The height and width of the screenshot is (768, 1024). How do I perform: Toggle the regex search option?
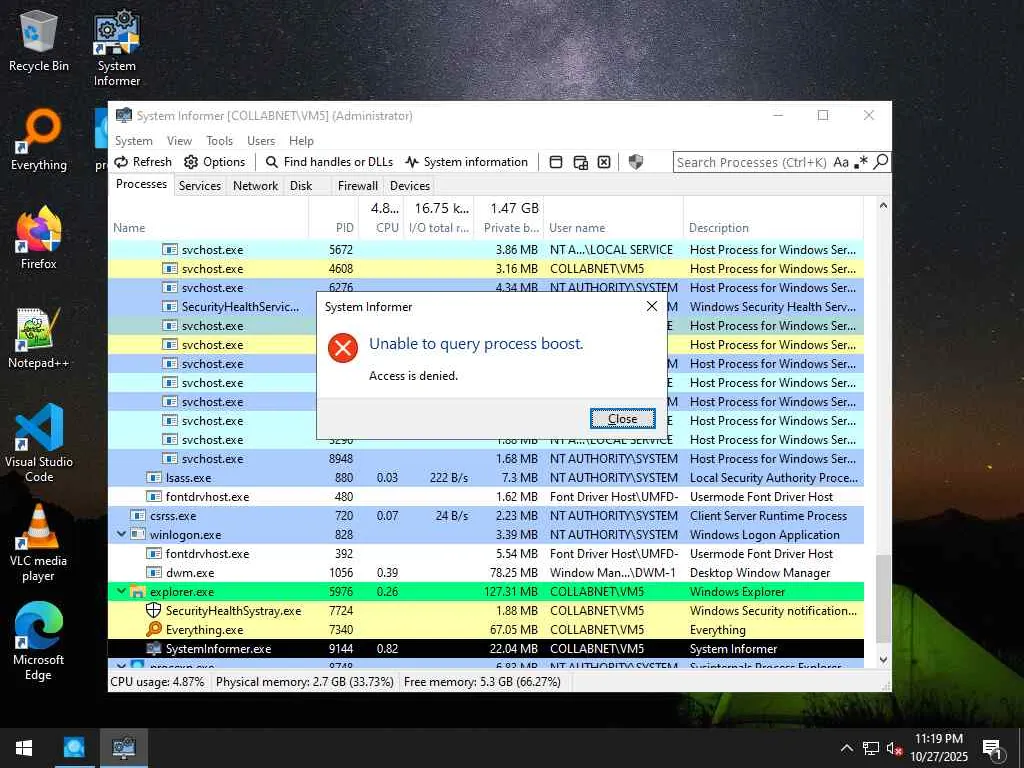click(x=861, y=162)
